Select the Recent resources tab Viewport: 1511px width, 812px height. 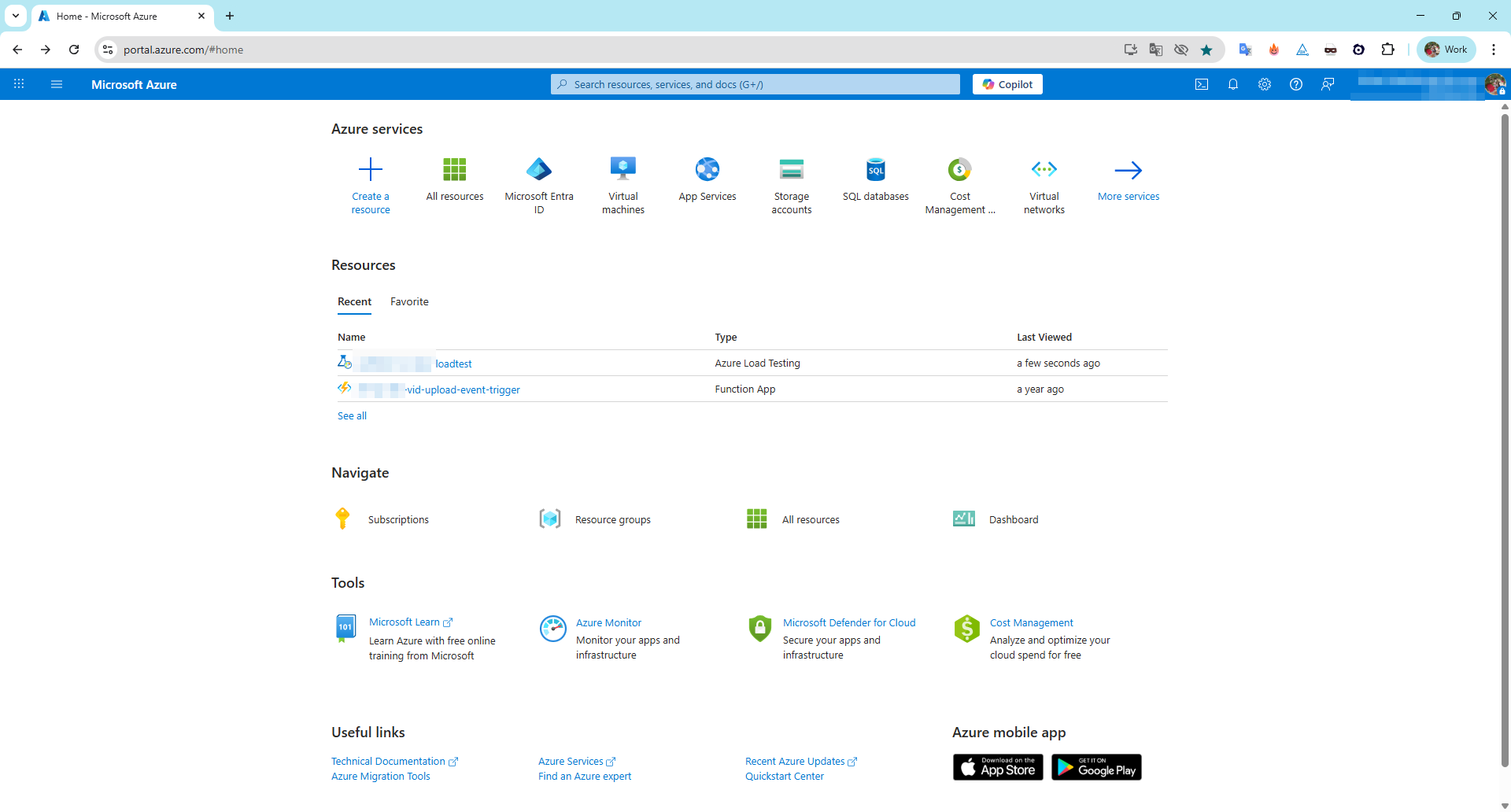354,301
